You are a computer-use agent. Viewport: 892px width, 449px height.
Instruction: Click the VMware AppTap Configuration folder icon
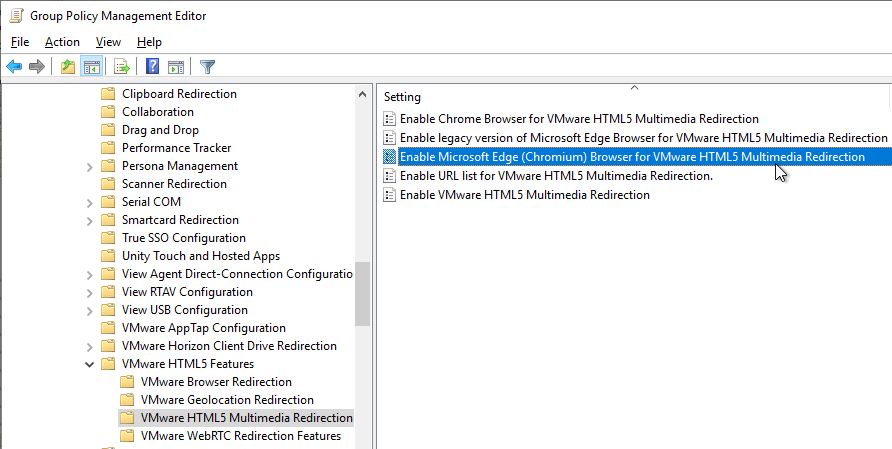(108, 328)
